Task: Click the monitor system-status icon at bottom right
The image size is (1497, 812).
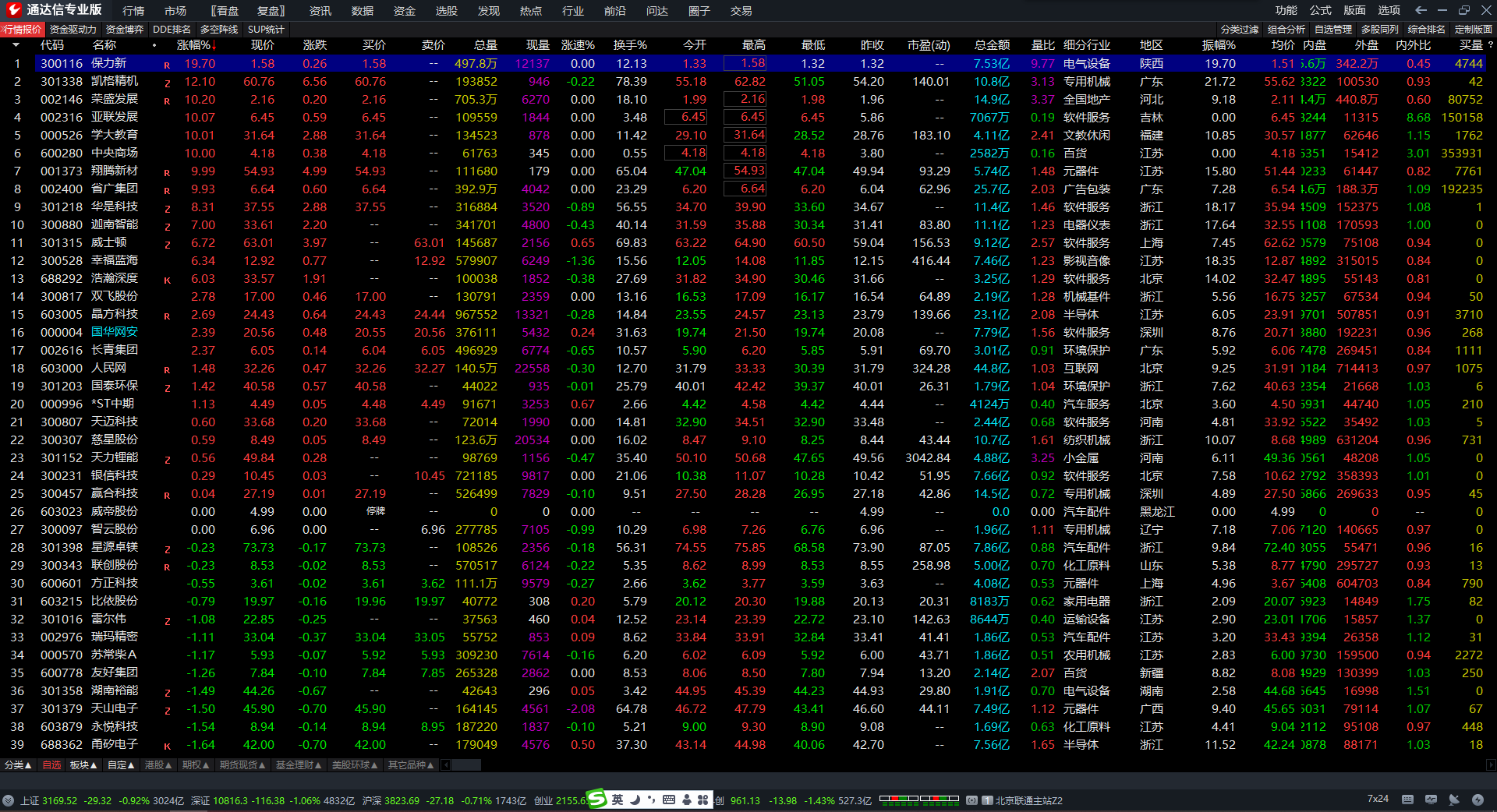Action: [1431, 800]
